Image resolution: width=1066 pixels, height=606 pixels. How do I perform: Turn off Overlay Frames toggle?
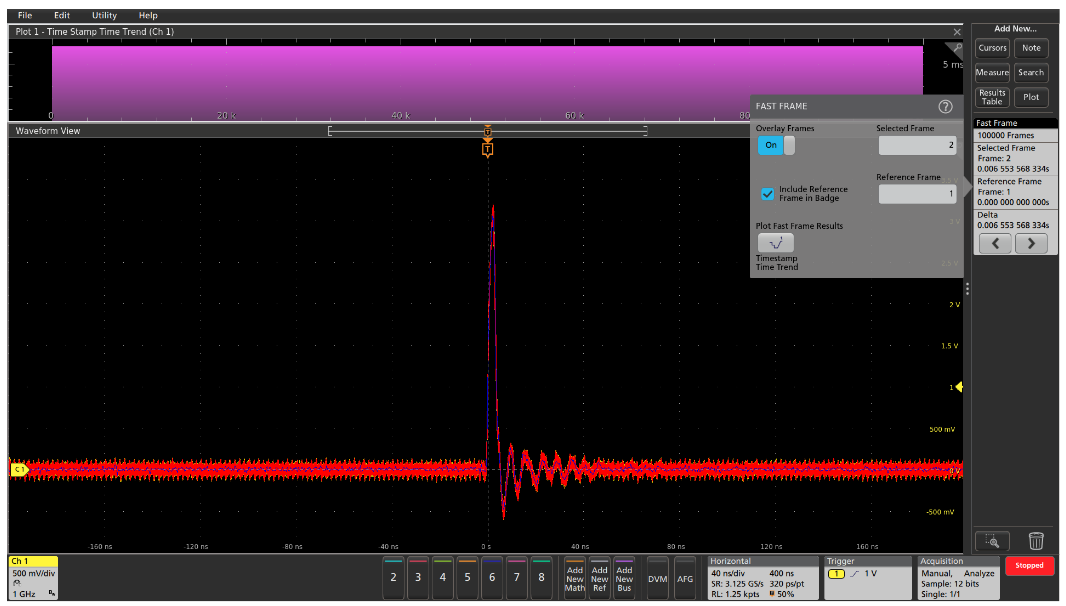pyautogui.click(x=776, y=145)
